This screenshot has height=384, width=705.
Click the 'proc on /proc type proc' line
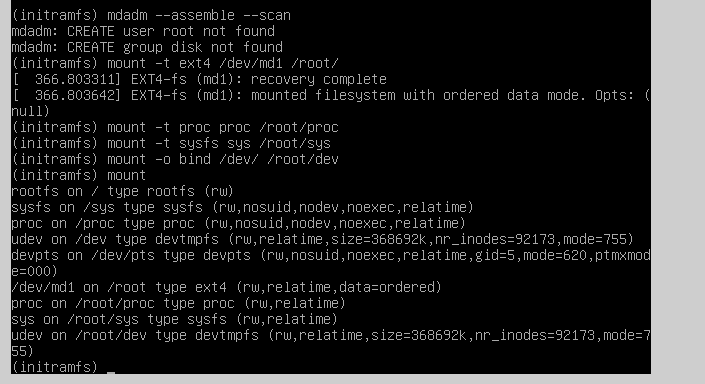(238, 223)
